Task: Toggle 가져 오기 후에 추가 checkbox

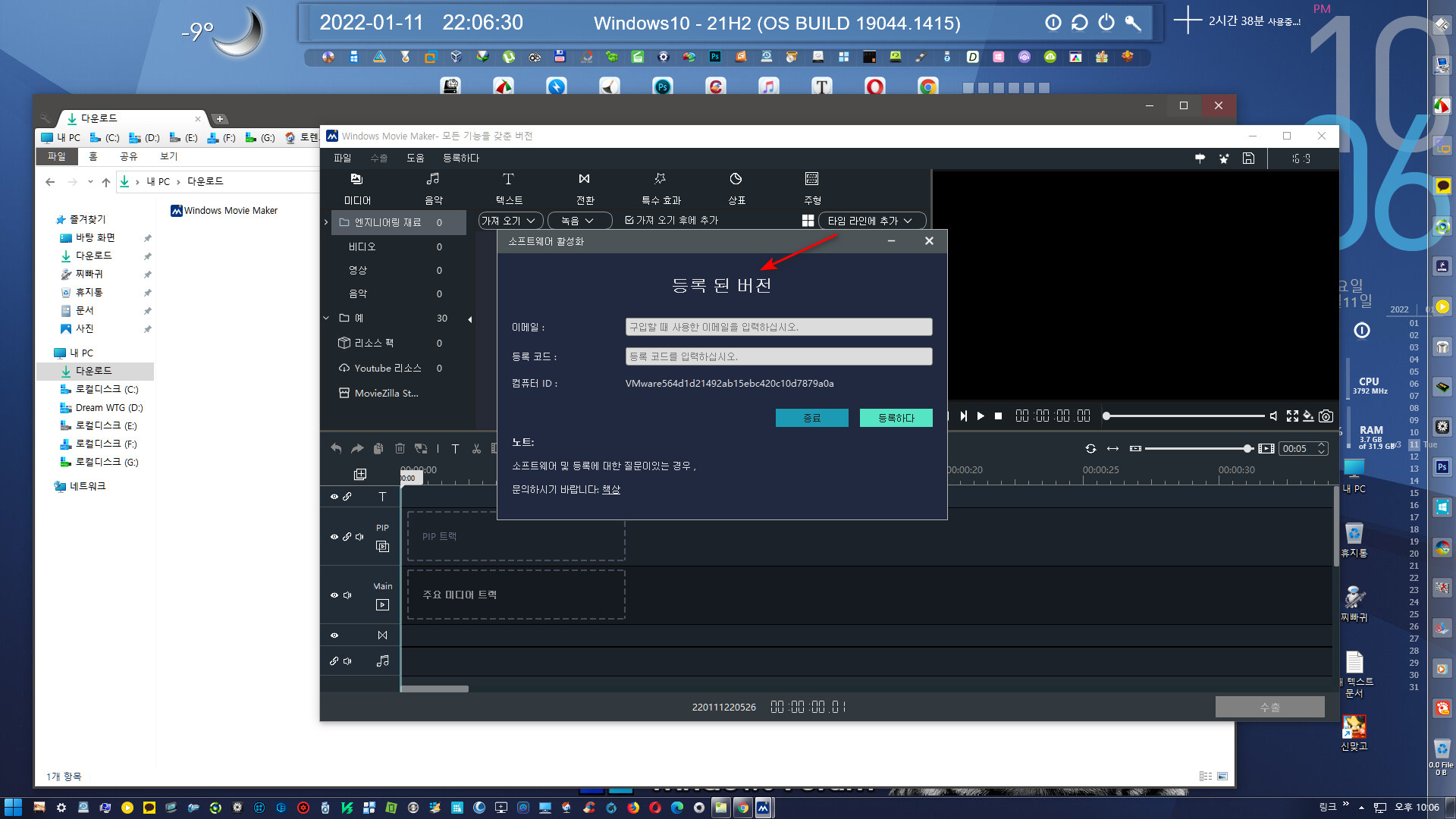Action: [629, 221]
